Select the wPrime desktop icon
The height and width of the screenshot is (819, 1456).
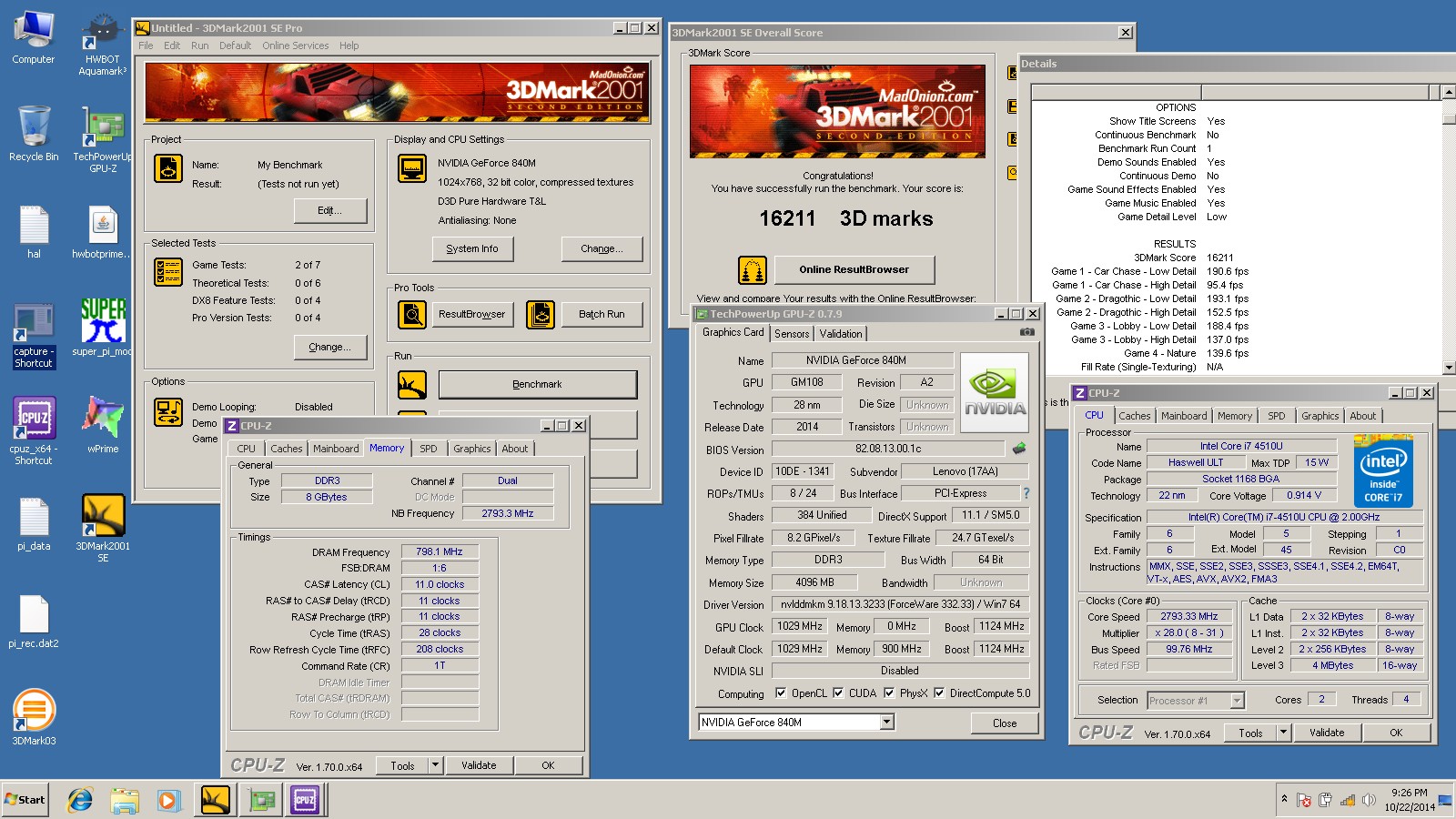click(x=103, y=424)
